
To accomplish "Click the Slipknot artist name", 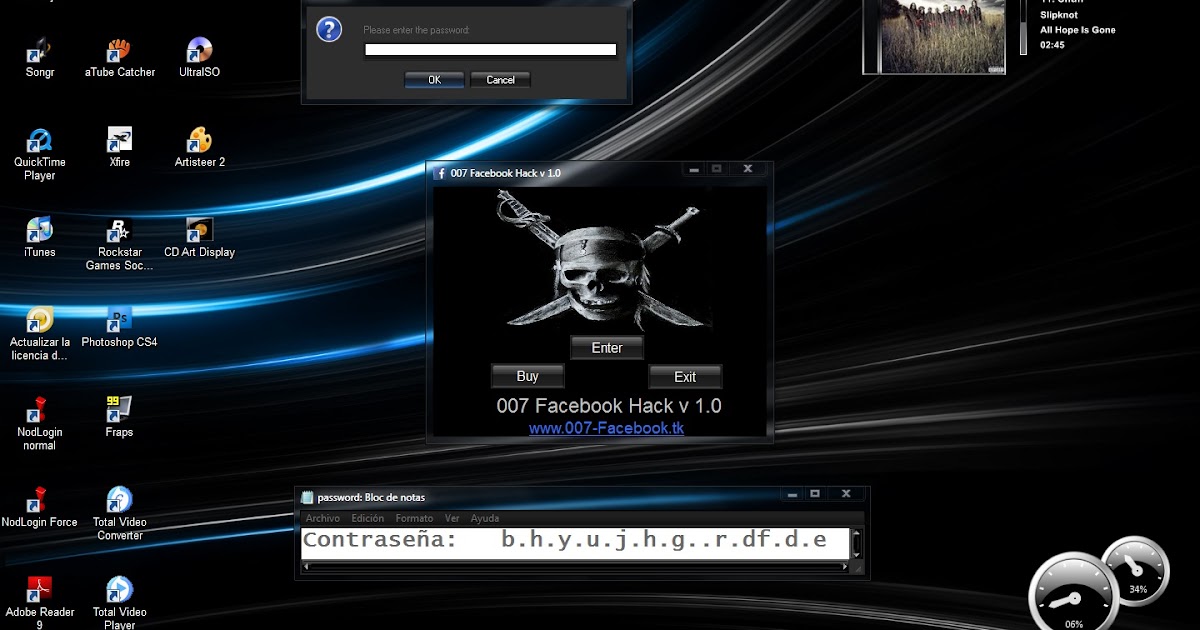I will [x=1059, y=15].
